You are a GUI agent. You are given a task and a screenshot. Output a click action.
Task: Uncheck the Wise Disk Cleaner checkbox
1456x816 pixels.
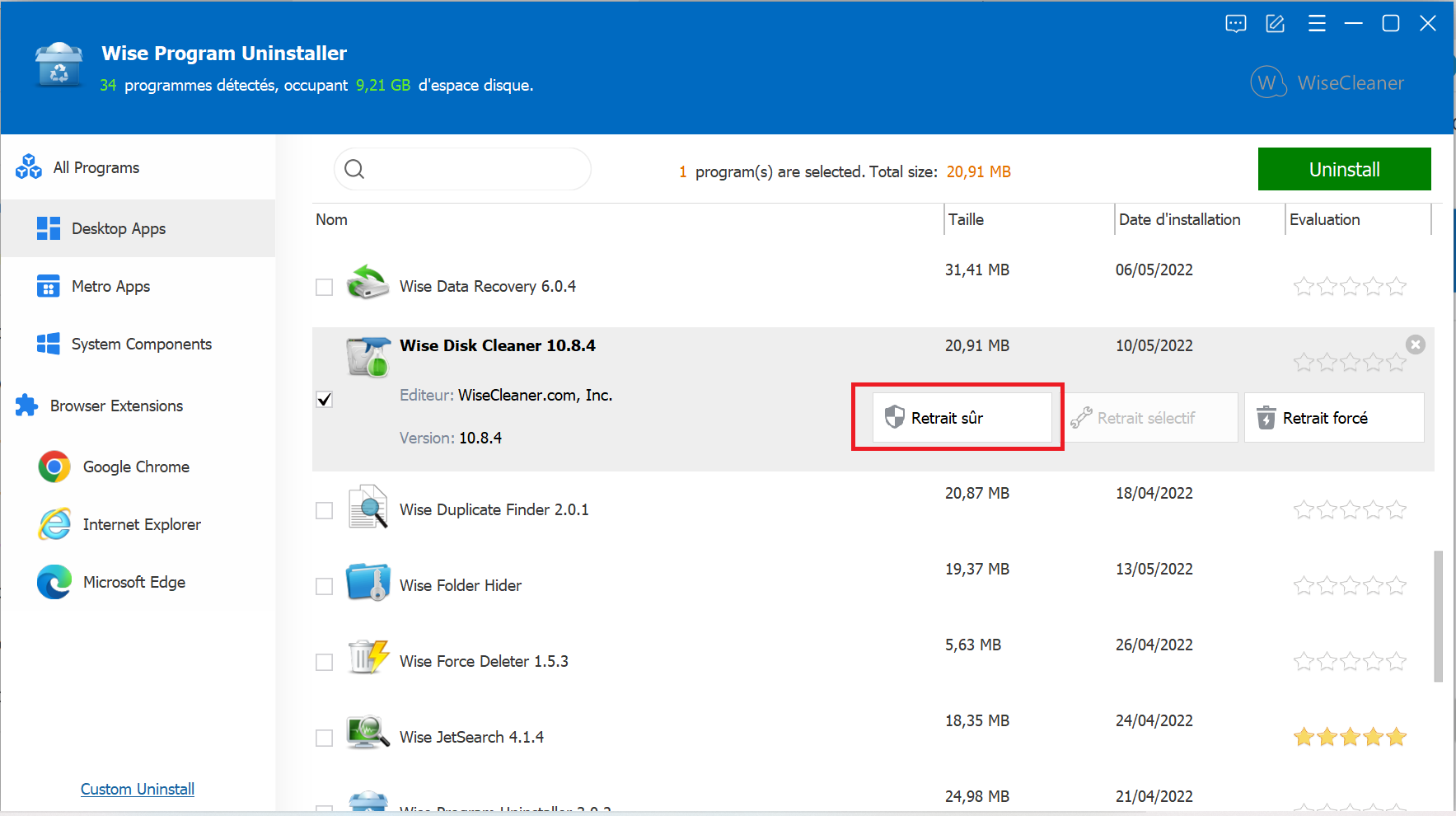pyautogui.click(x=325, y=400)
